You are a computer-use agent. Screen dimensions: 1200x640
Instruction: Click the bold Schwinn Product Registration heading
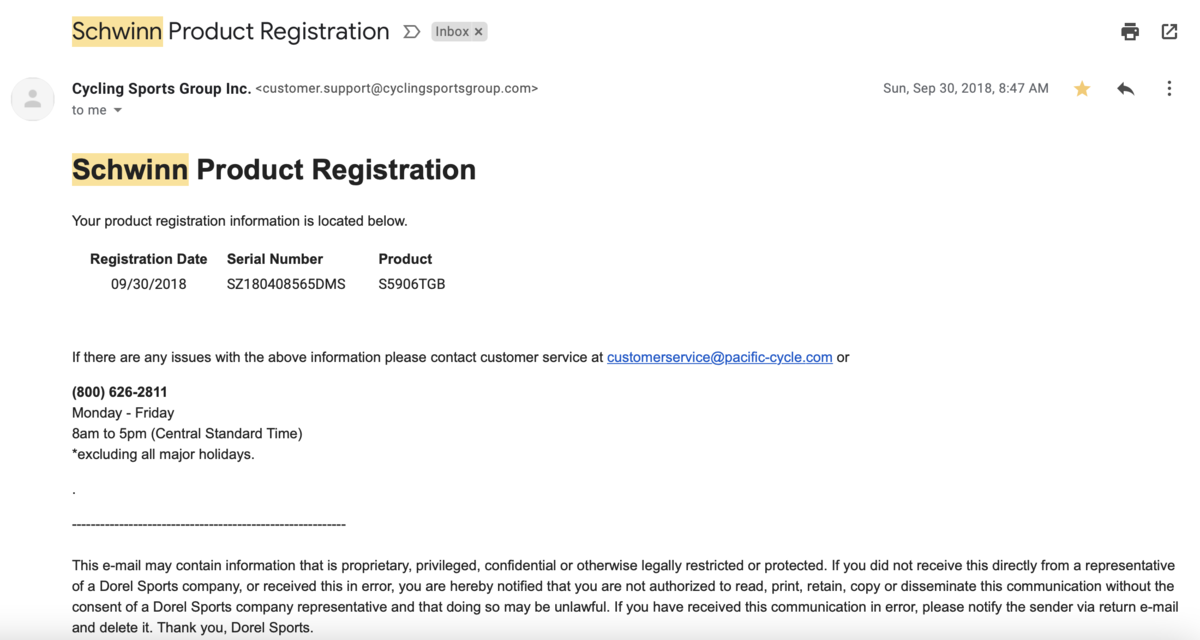(274, 170)
